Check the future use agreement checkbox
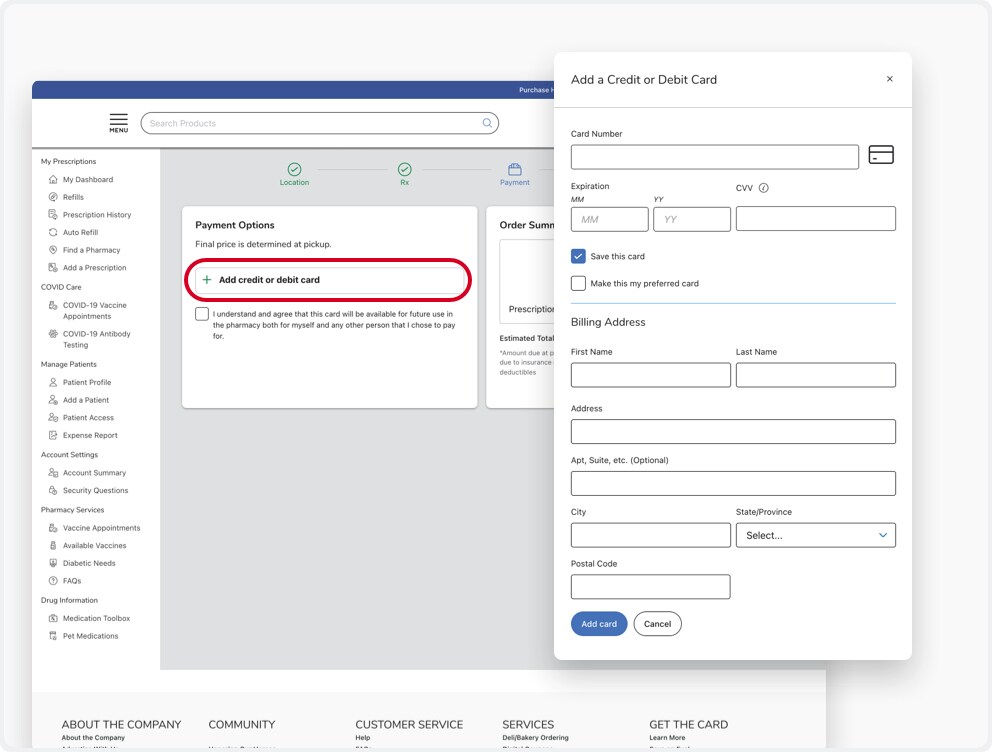This screenshot has height=752, width=992. point(202,314)
